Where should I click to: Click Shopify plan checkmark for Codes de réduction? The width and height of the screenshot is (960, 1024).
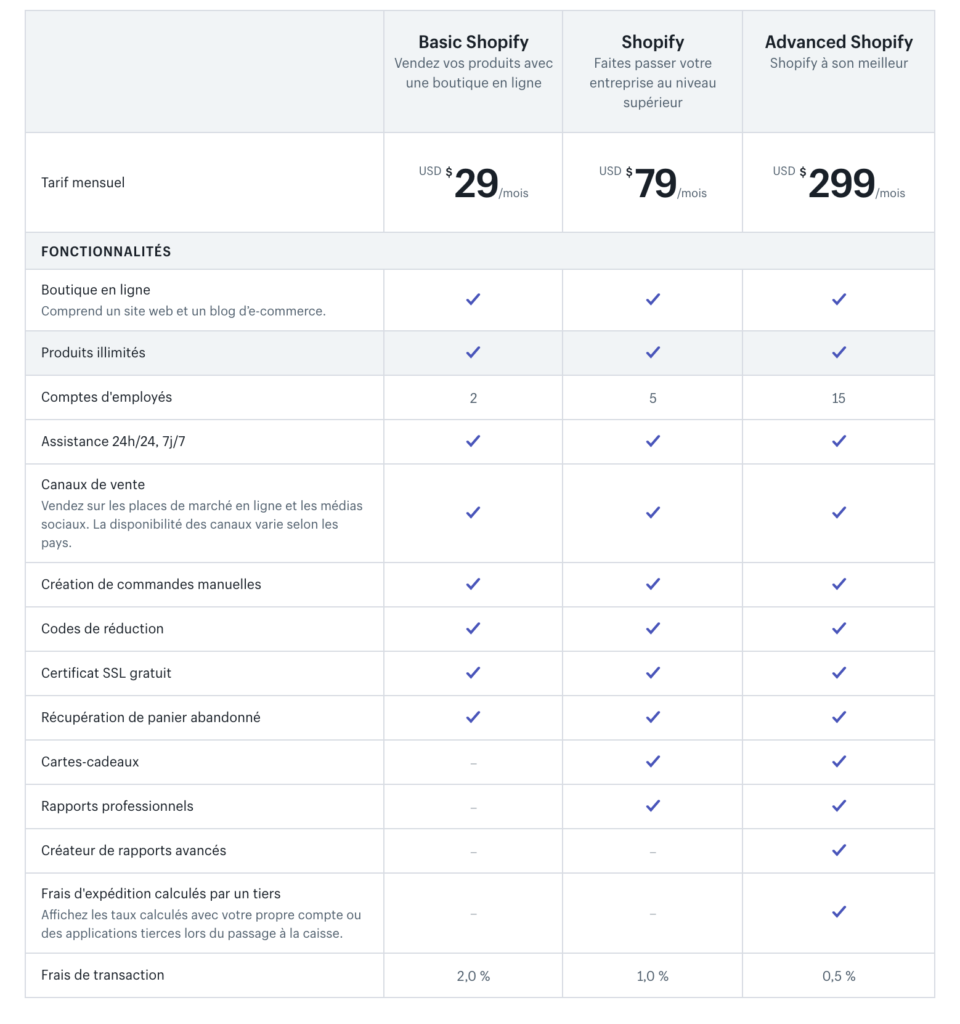pos(653,628)
